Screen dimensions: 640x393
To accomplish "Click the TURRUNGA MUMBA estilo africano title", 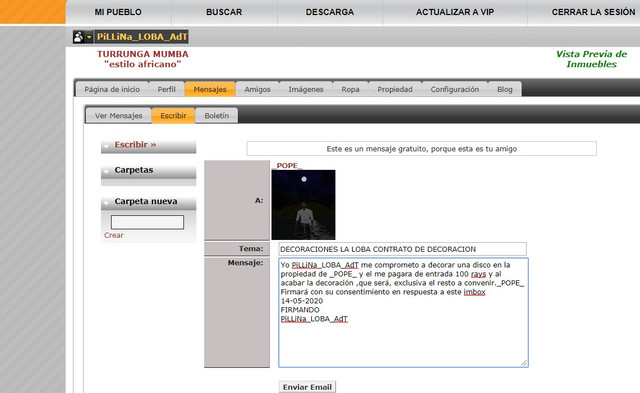I will click(x=142, y=59).
